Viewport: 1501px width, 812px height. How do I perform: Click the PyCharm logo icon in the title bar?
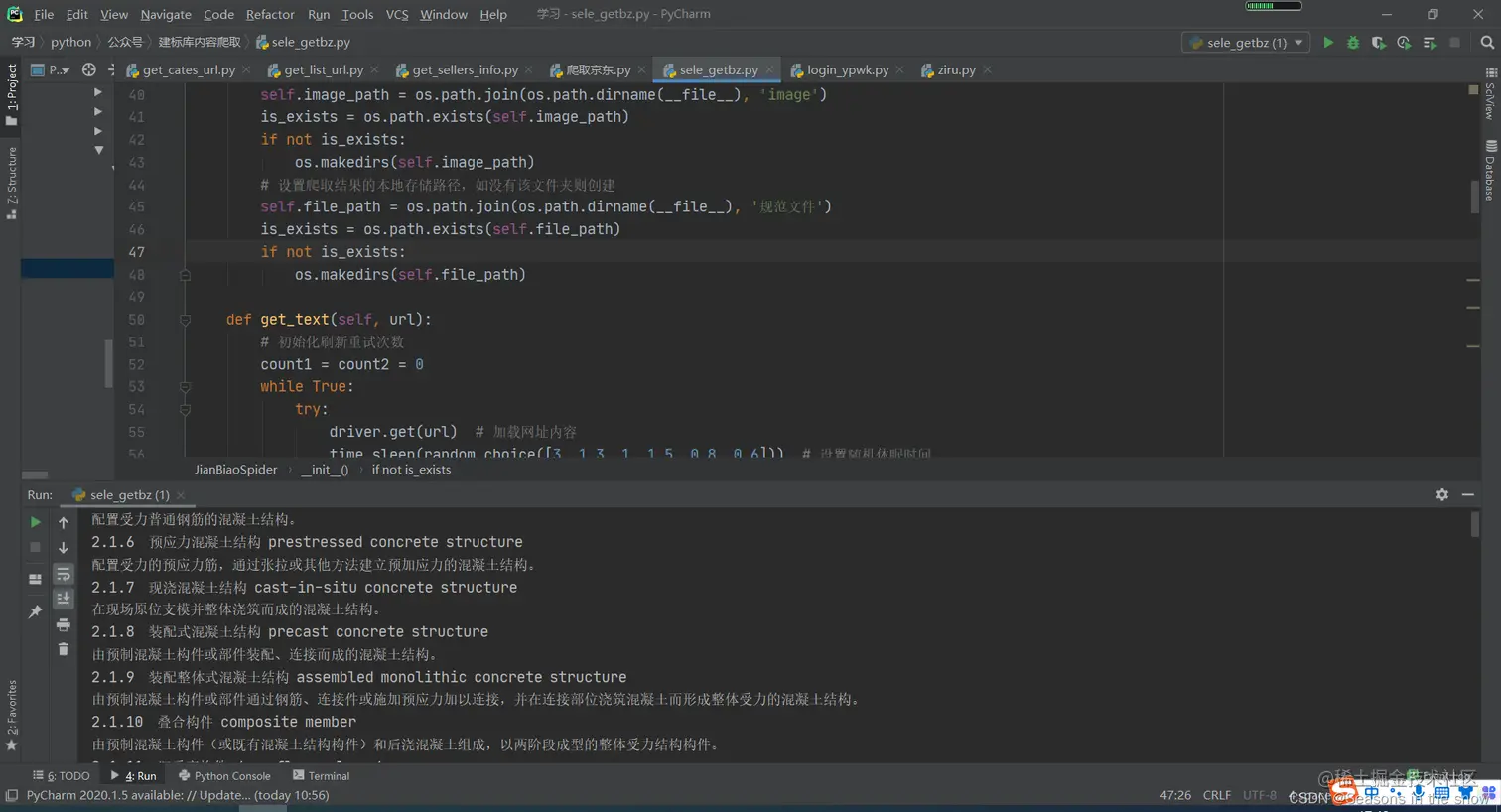tap(14, 14)
